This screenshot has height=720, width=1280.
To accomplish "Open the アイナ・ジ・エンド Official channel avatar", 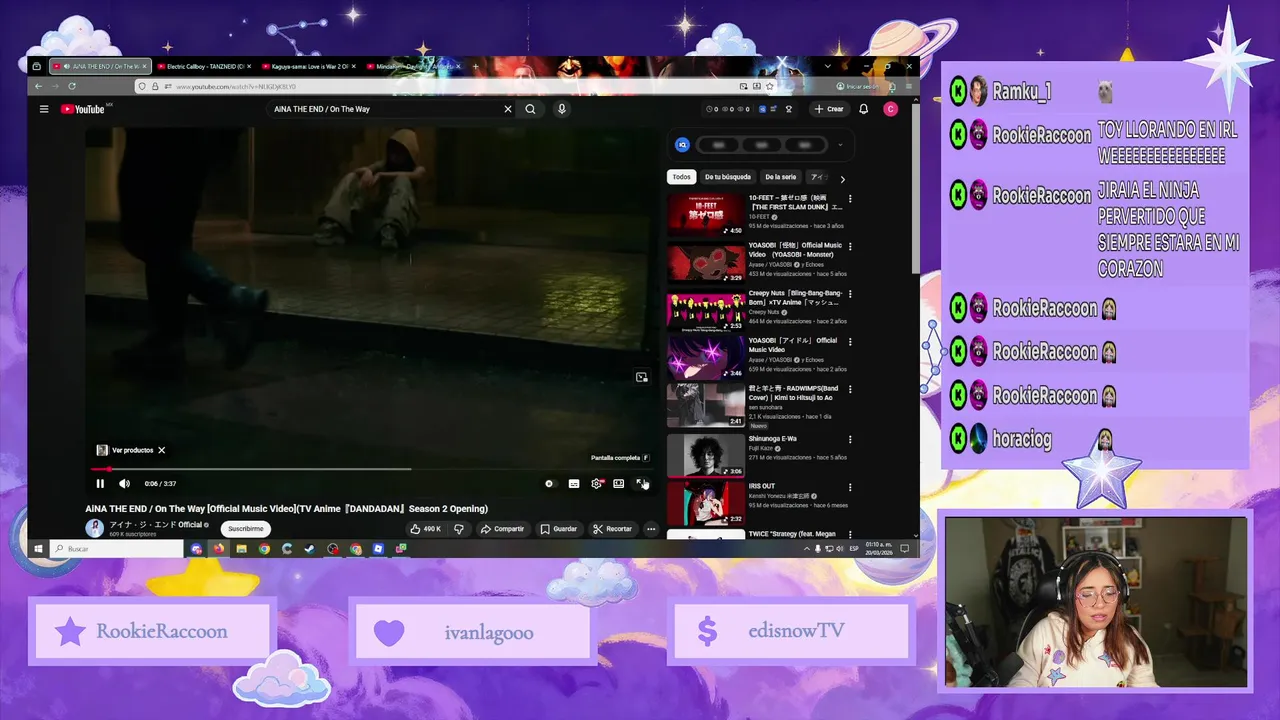I will [95, 528].
